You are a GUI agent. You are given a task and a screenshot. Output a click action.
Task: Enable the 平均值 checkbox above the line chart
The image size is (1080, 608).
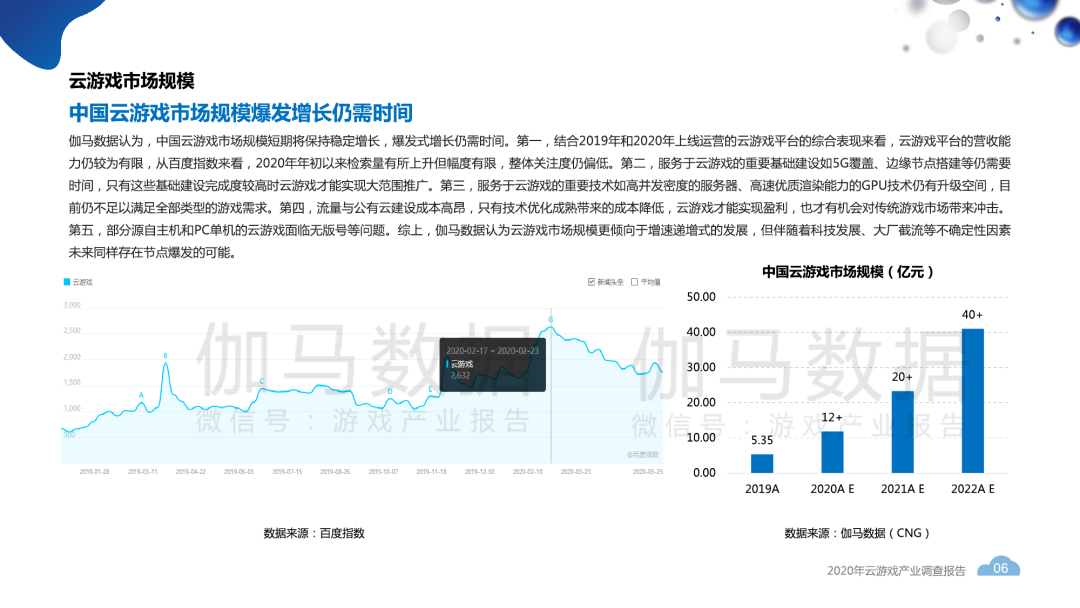(x=635, y=282)
